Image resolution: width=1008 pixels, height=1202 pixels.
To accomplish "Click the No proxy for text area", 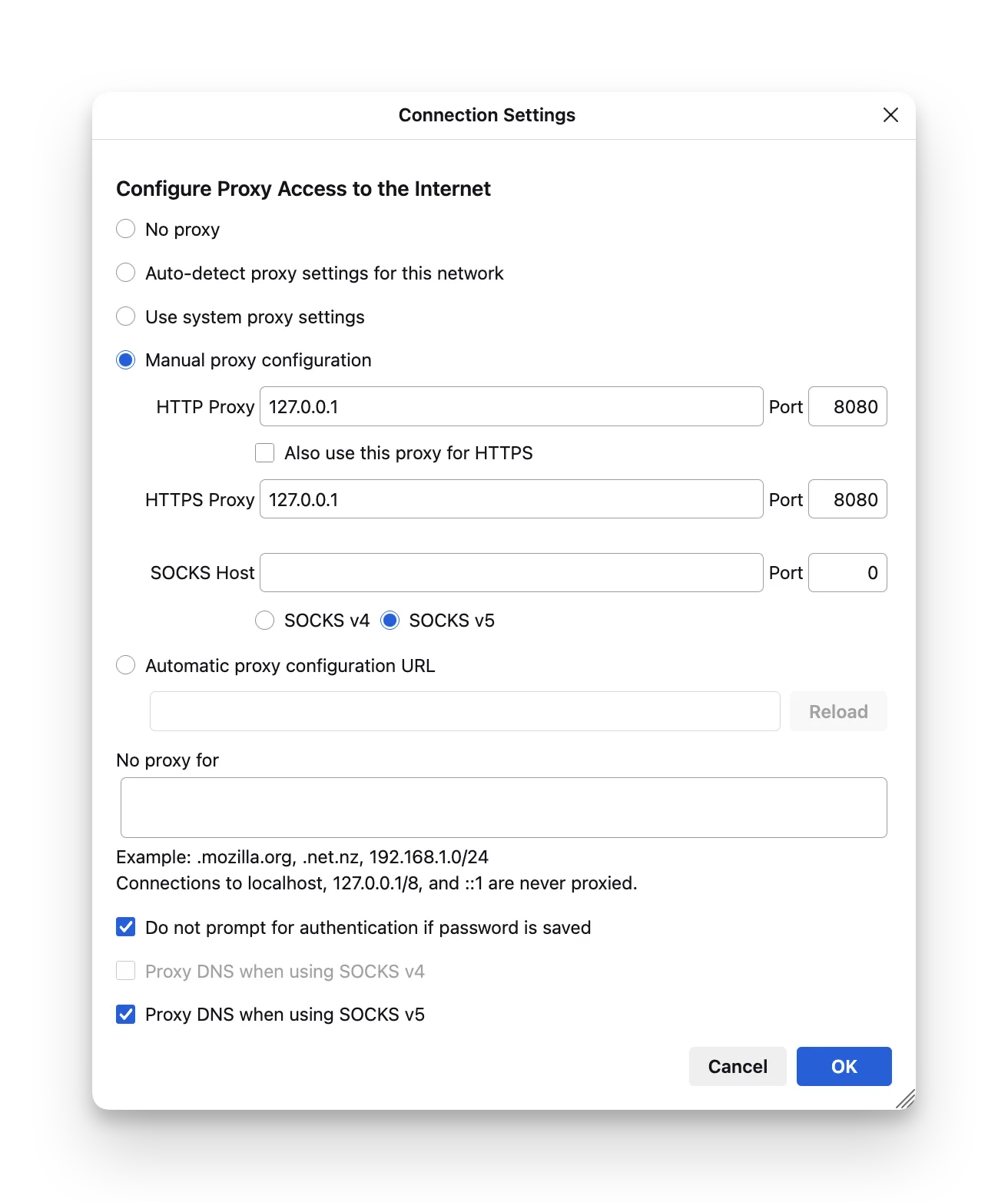I will pyautogui.click(x=503, y=807).
